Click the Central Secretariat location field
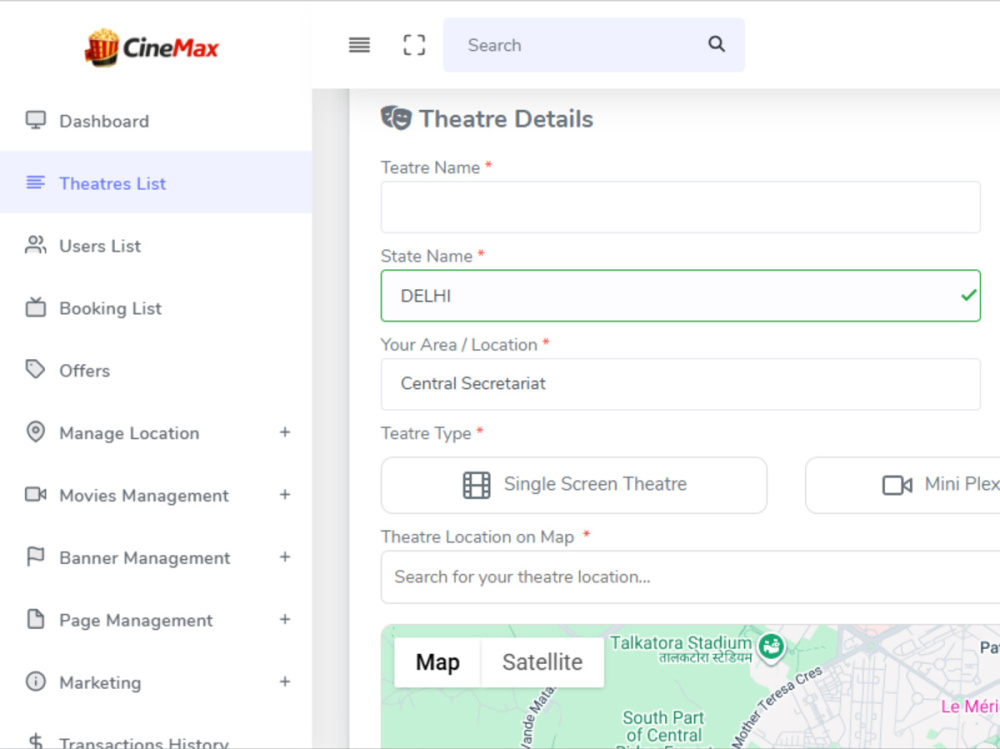This screenshot has height=749, width=1000. tap(680, 384)
